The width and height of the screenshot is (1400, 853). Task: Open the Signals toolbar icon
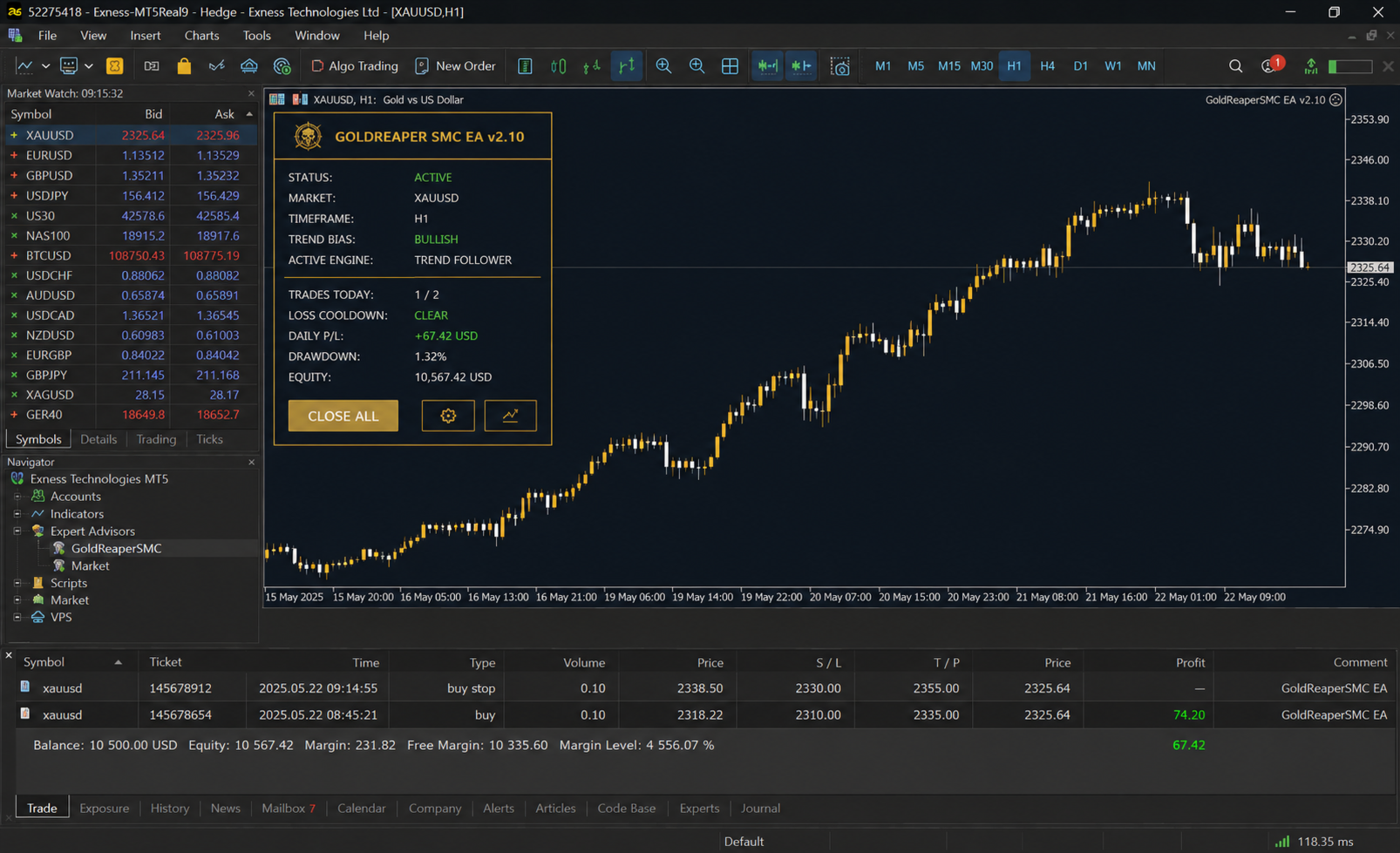click(x=217, y=66)
